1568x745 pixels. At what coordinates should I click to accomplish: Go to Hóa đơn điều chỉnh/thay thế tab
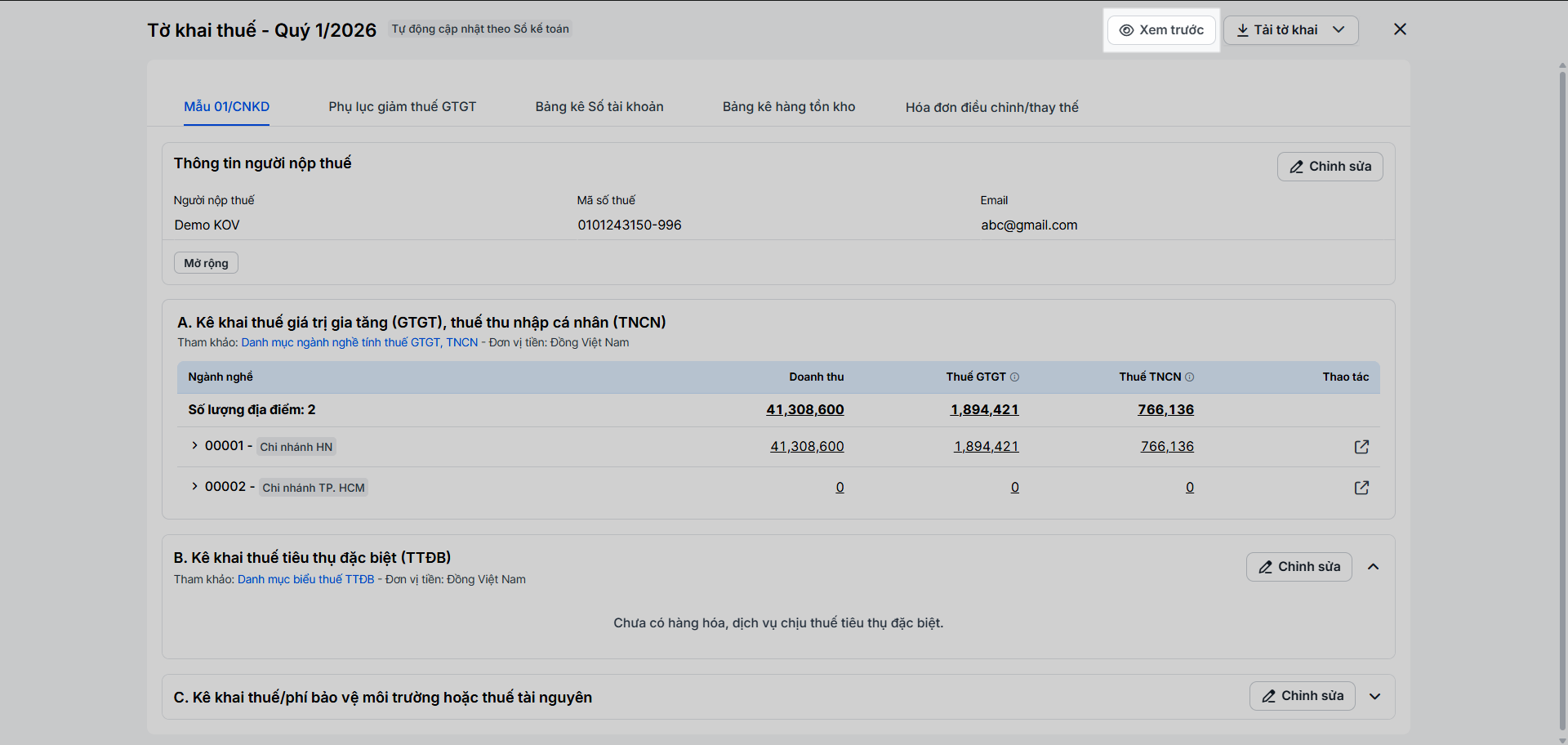[991, 108]
